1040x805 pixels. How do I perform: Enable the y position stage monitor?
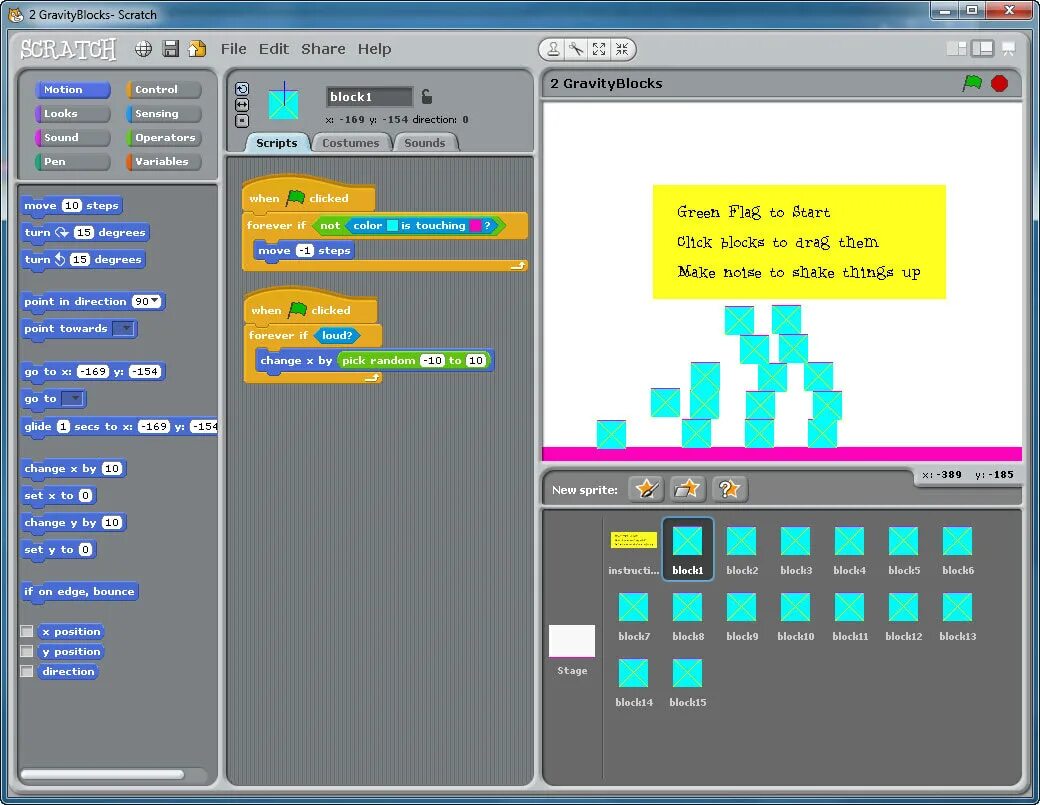pyautogui.click(x=27, y=651)
